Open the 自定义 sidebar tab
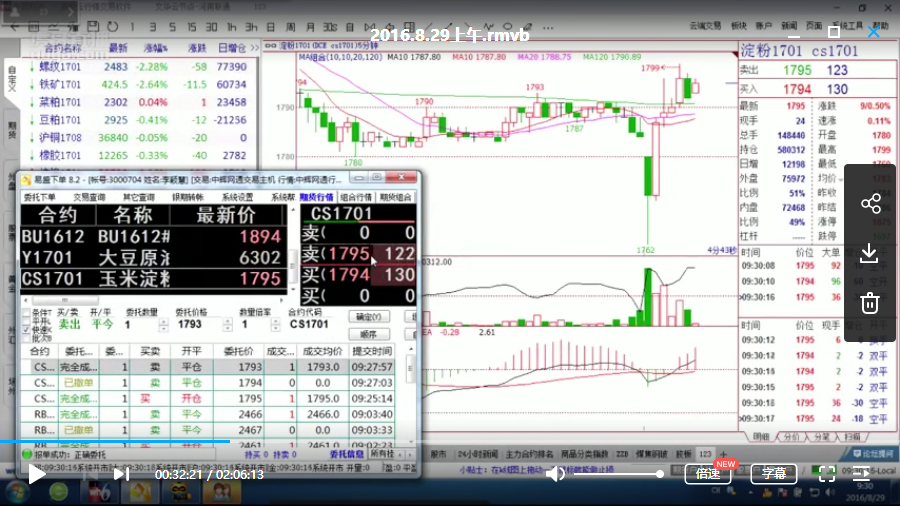This screenshot has width=900, height=506. 12,79
